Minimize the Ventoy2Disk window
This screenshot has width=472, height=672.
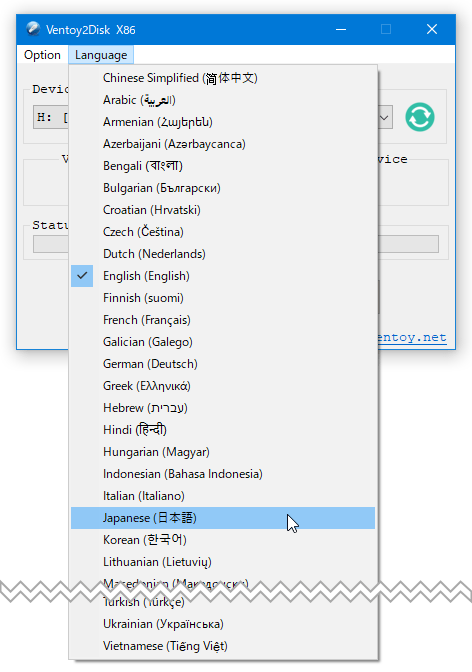(x=341, y=29)
